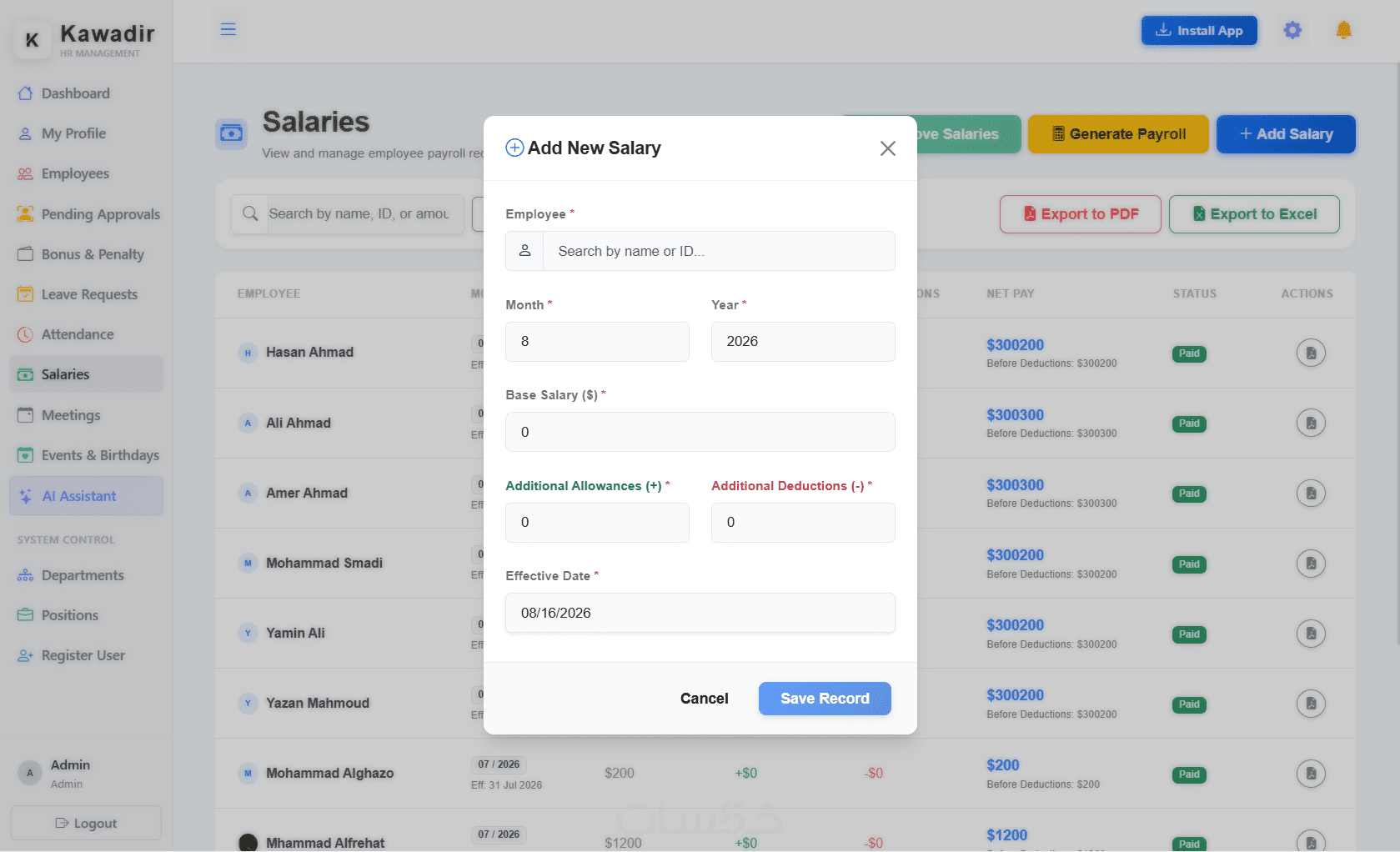Click Generate Payroll

click(x=1118, y=134)
